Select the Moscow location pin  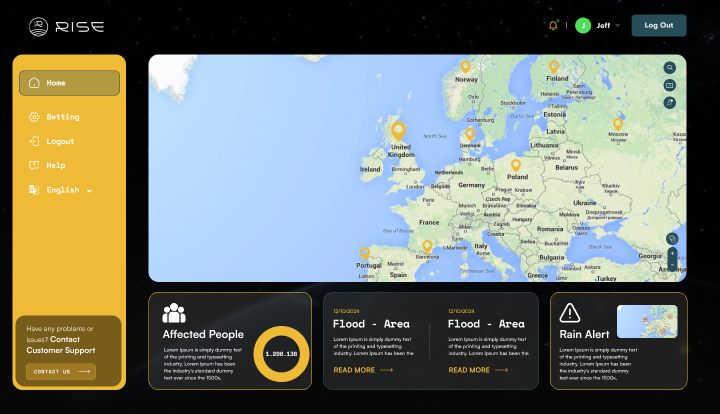[x=617, y=124]
